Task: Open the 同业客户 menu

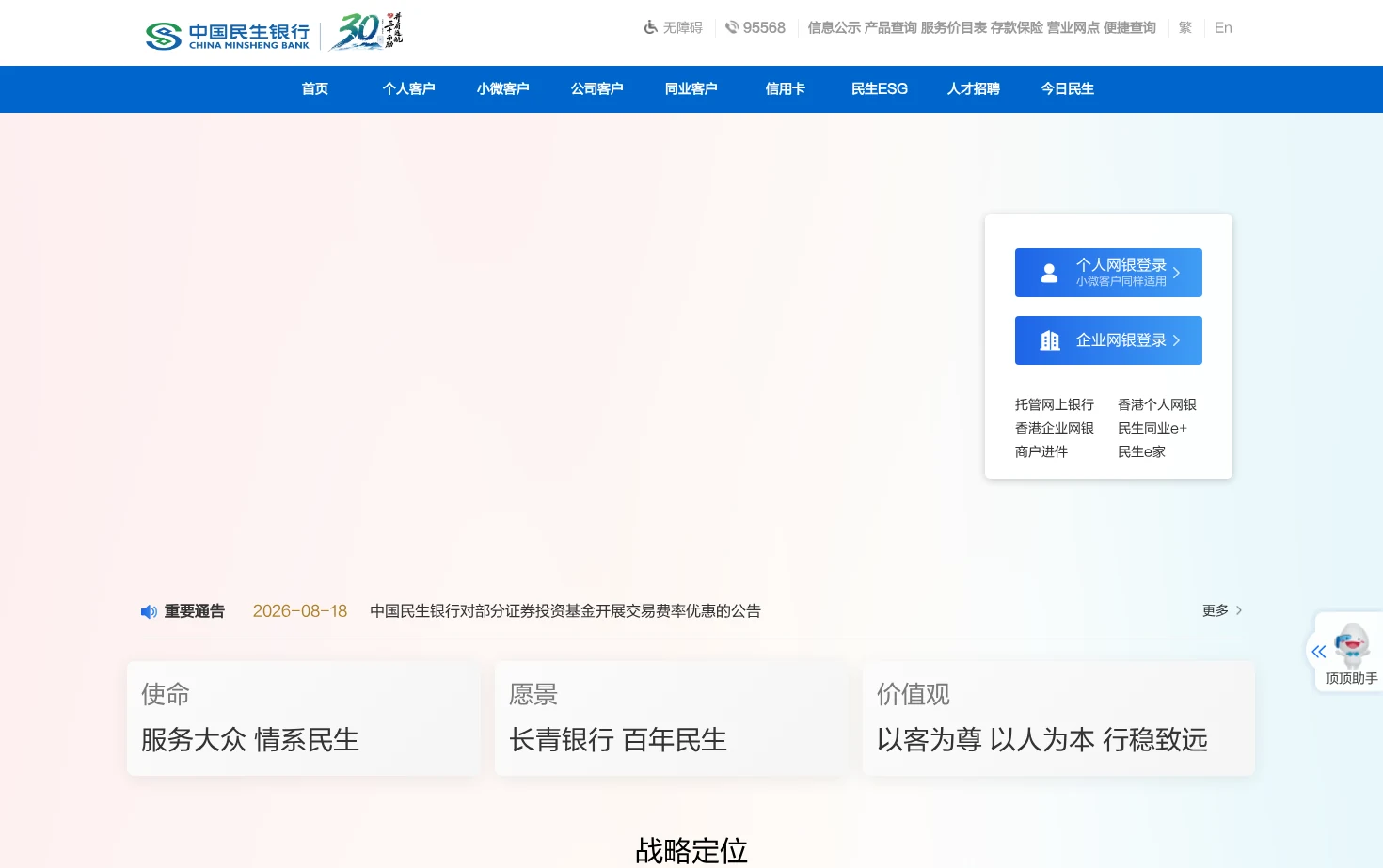Action: [691, 88]
